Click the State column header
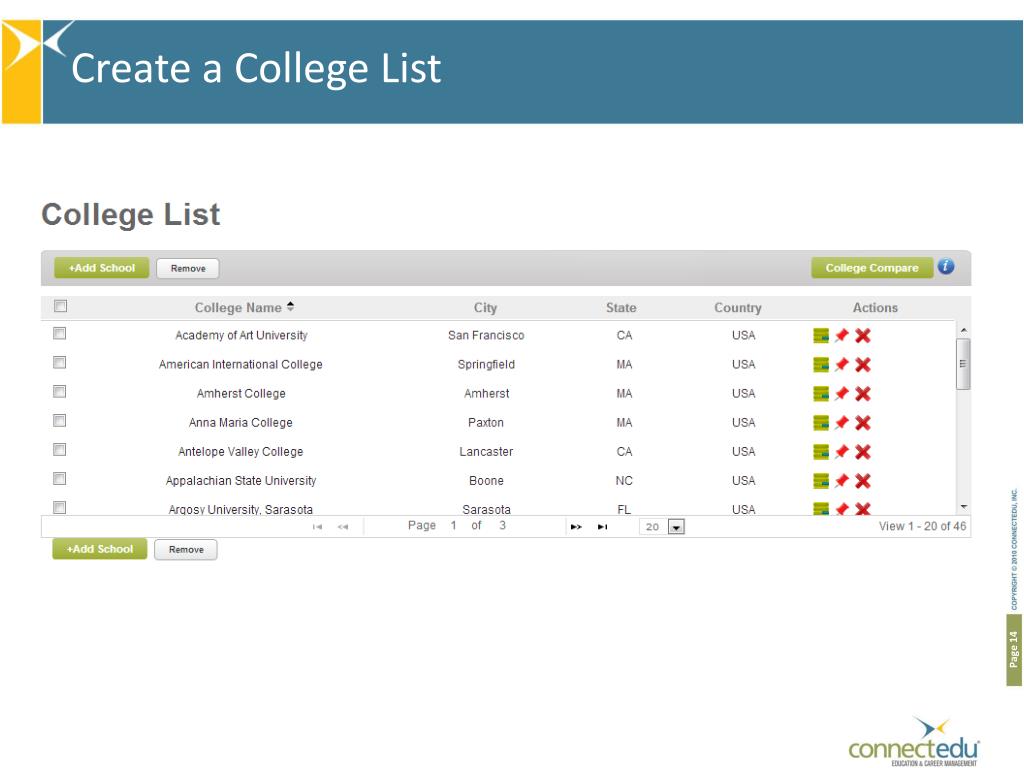This screenshot has width=1024, height=768. [x=621, y=308]
